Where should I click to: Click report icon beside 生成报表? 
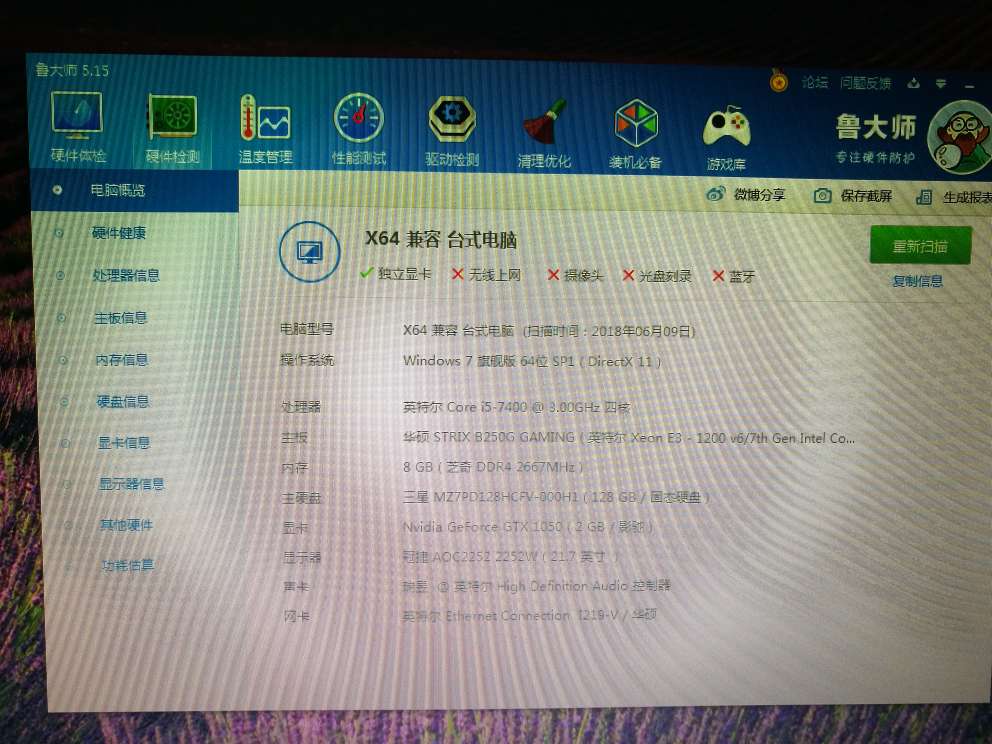[x=924, y=197]
